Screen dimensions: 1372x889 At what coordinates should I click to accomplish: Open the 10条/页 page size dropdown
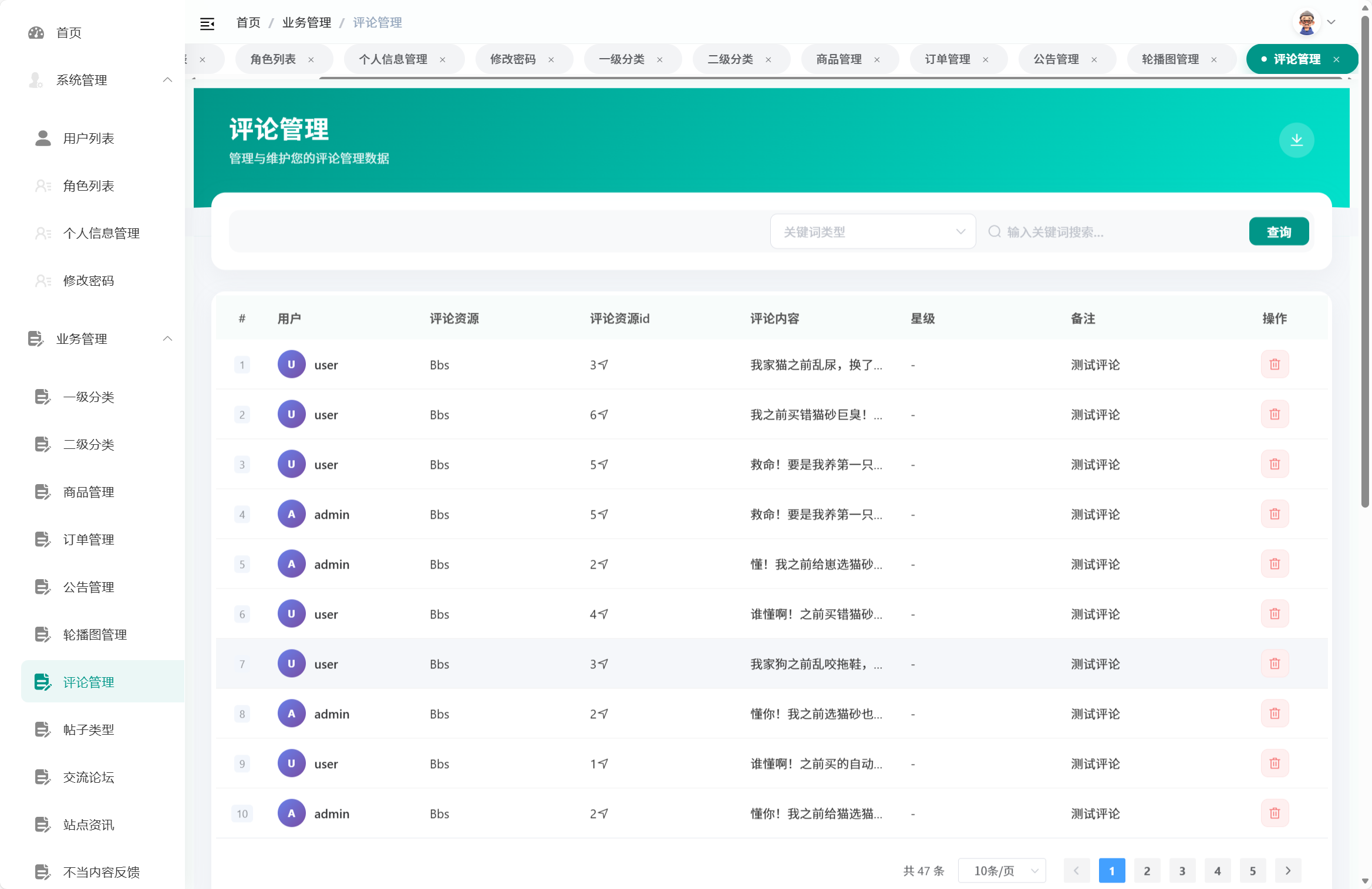(1001, 870)
